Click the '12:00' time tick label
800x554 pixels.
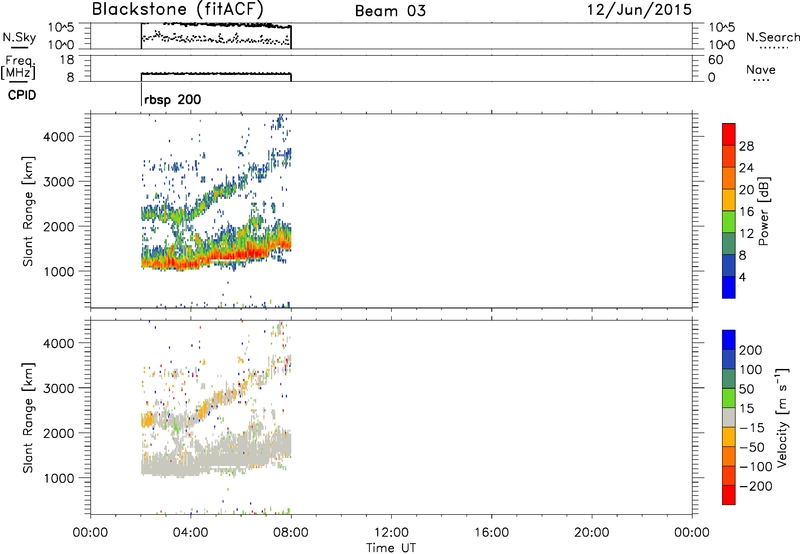click(x=391, y=533)
